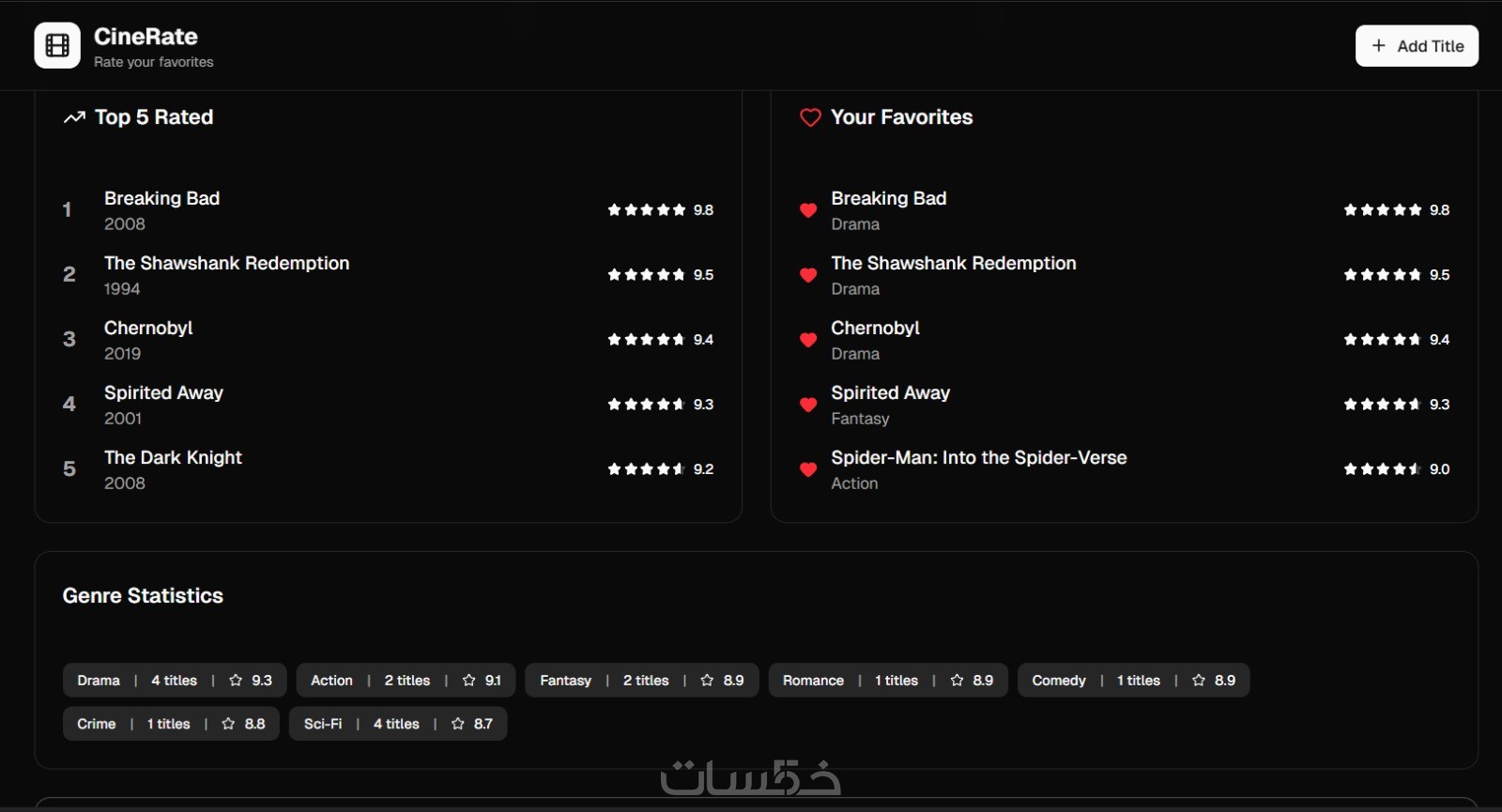The image size is (1502, 812).
Task: Select the Sci-Fi genre chip
Action: click(x=398, y=724)
